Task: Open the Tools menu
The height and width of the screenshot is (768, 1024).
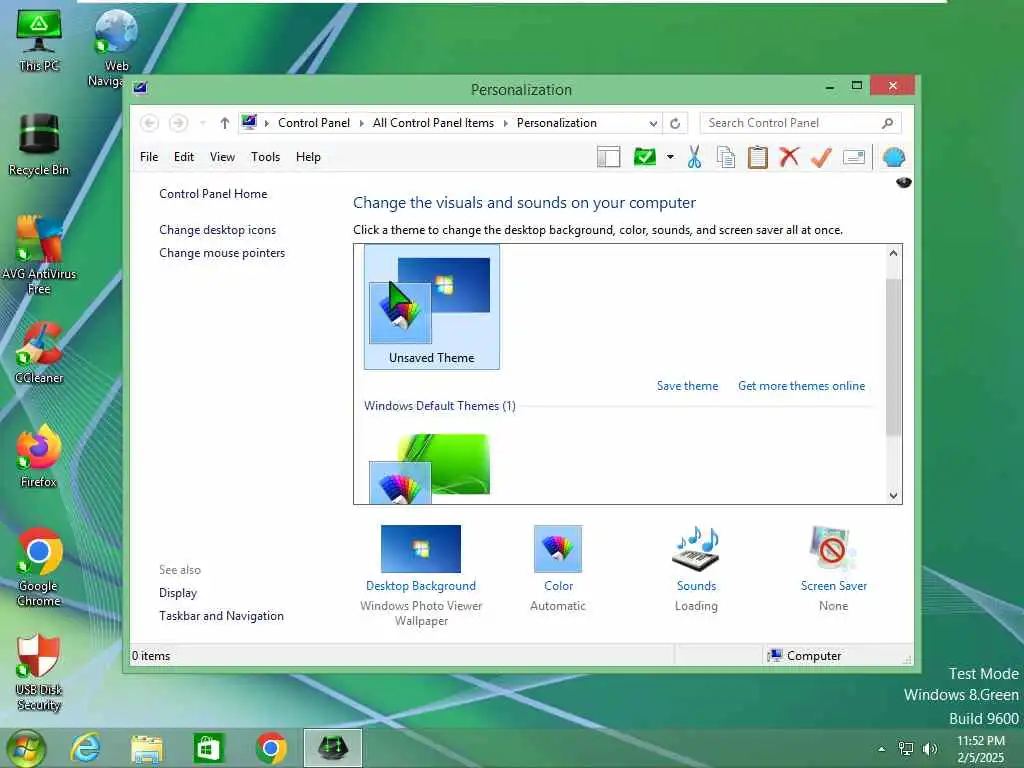Action: click(x=265, y=157)
